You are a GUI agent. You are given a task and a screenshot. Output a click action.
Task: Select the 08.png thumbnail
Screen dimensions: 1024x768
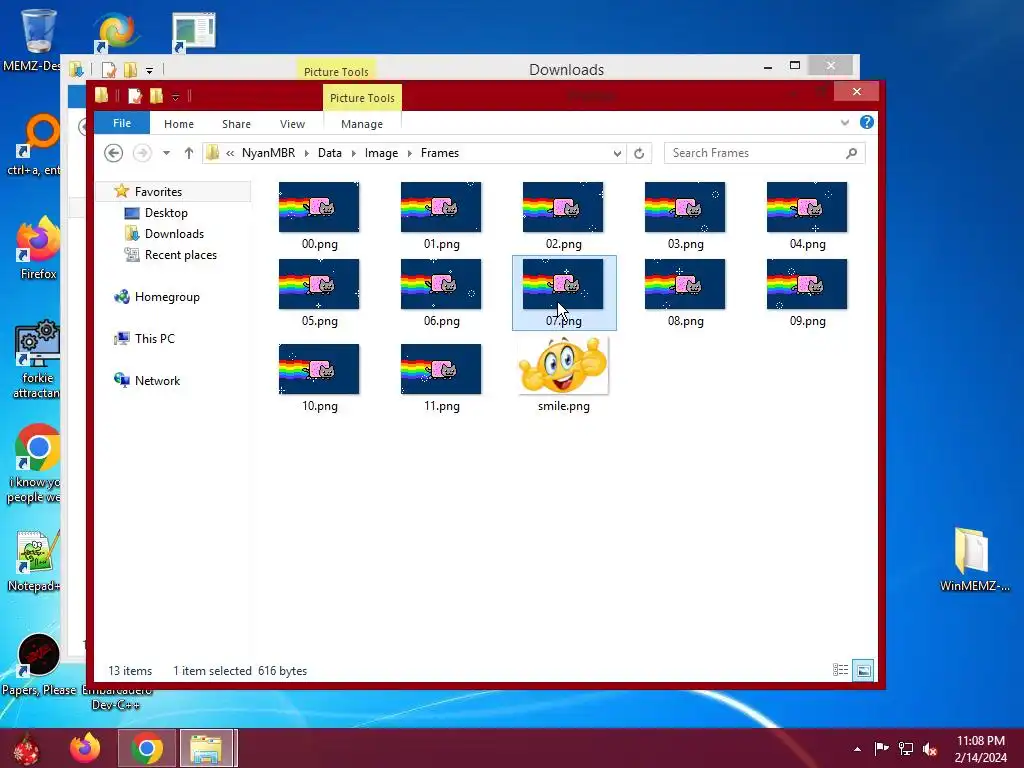(685, 284)
